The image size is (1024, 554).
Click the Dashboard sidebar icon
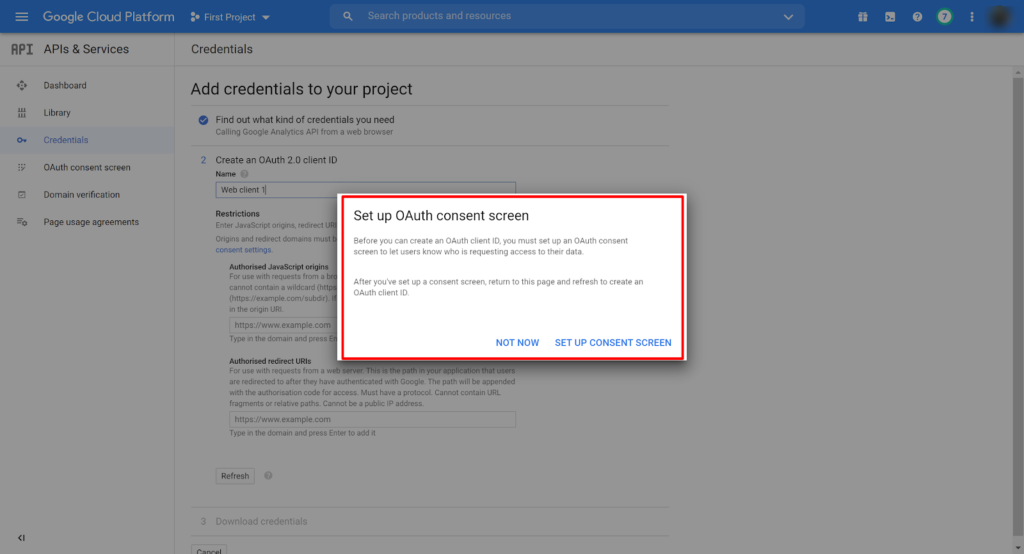[x=22, y=86]
